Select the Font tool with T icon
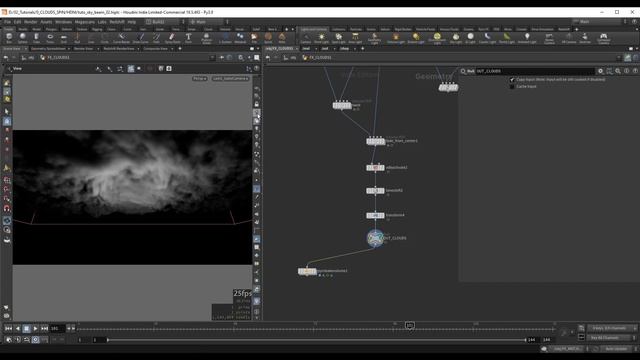Viewport: 640px width, 360px height. pyautogui.click(x=188, y=38)
